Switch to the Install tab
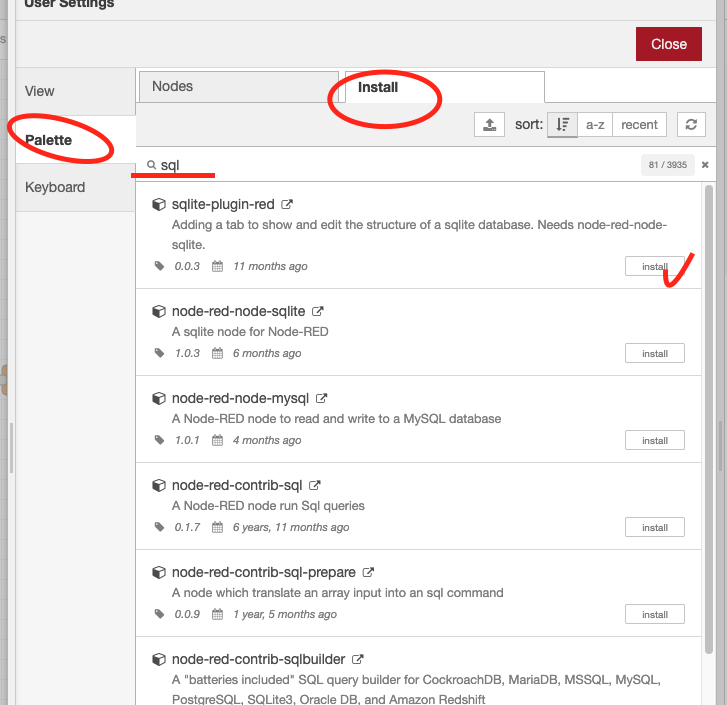 (445, 87)
